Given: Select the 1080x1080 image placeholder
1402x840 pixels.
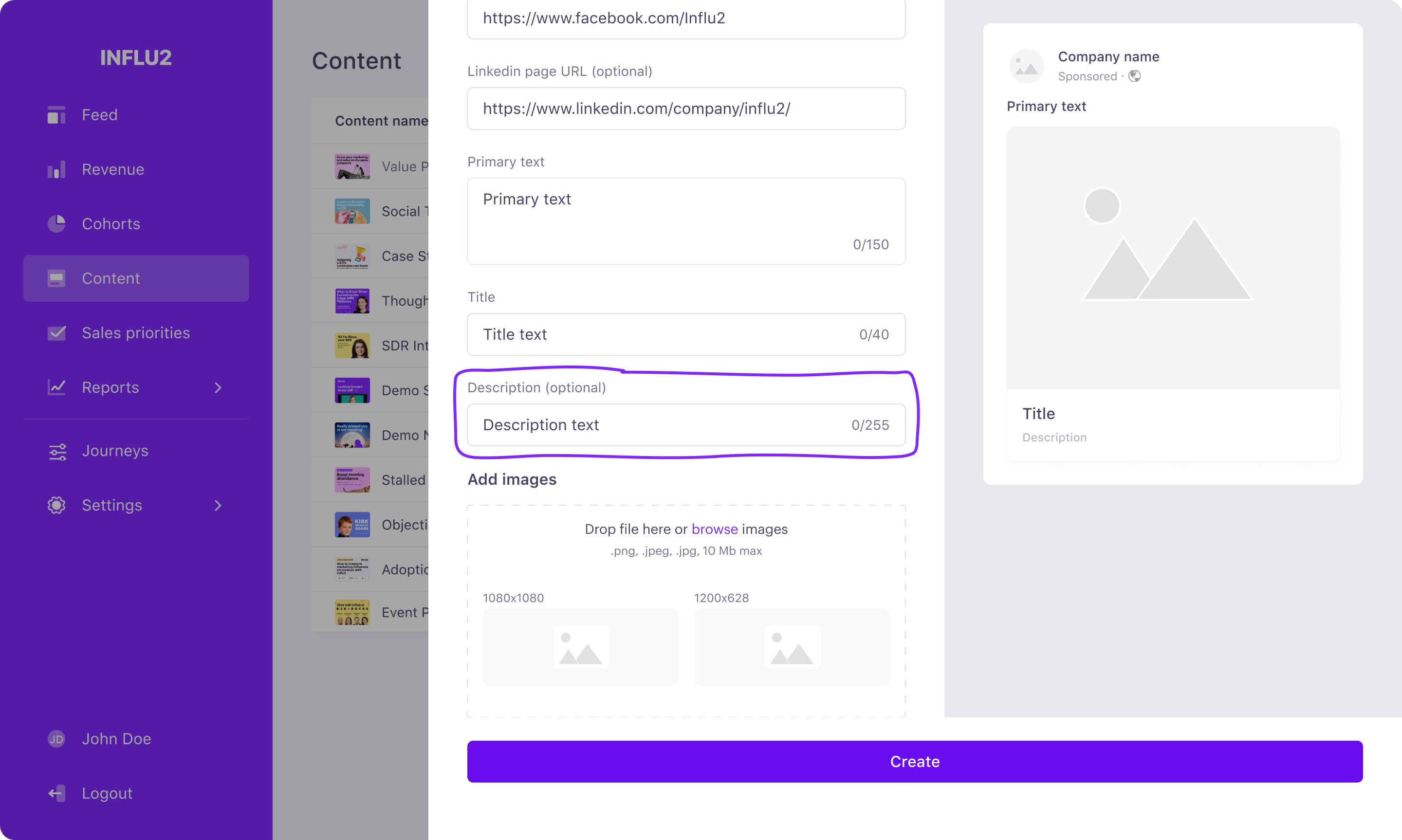Looking at the screenshot, I should click(x=580, y=647).
